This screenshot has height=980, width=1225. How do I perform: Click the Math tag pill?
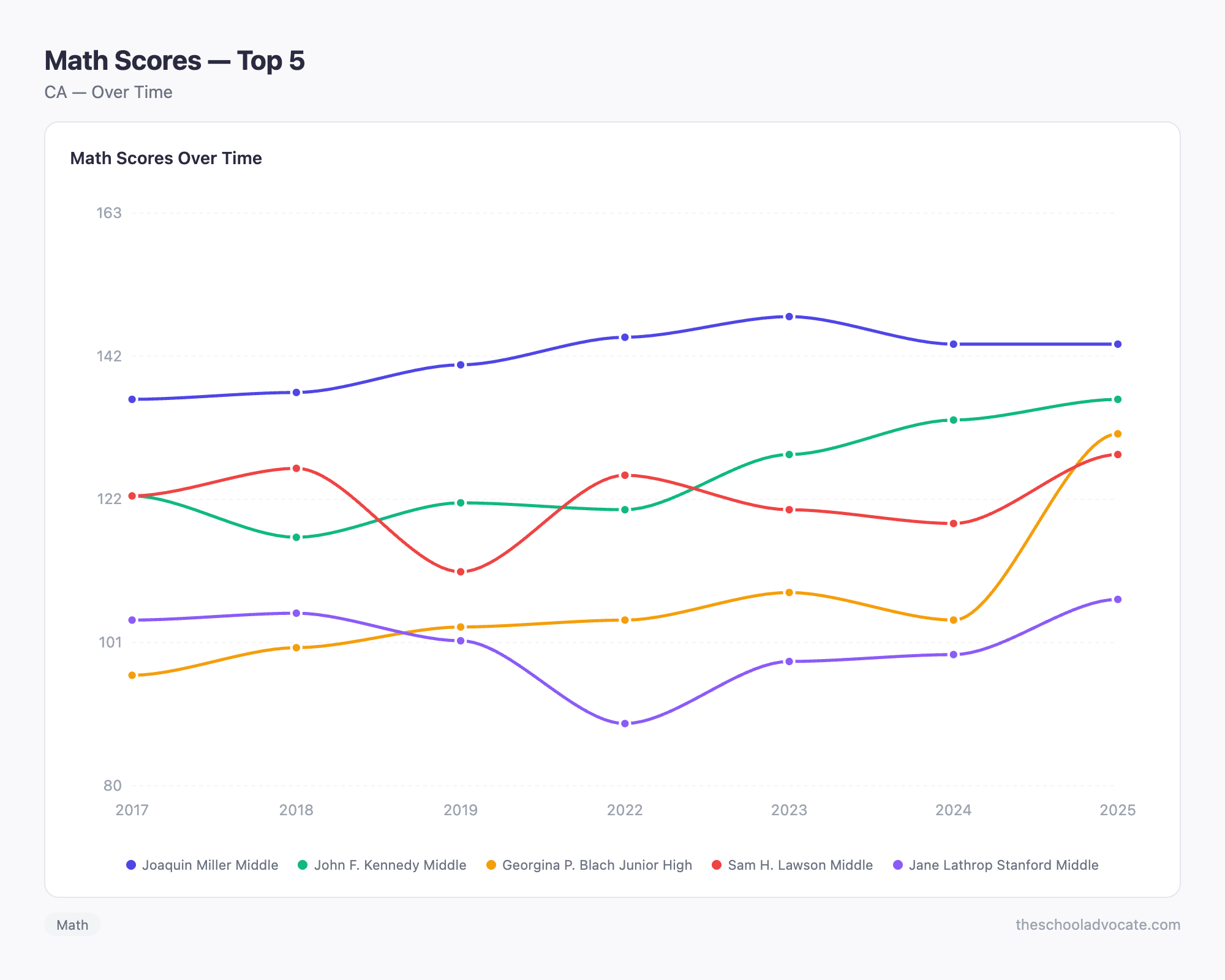pyautogui.click(x=72, y=925)
